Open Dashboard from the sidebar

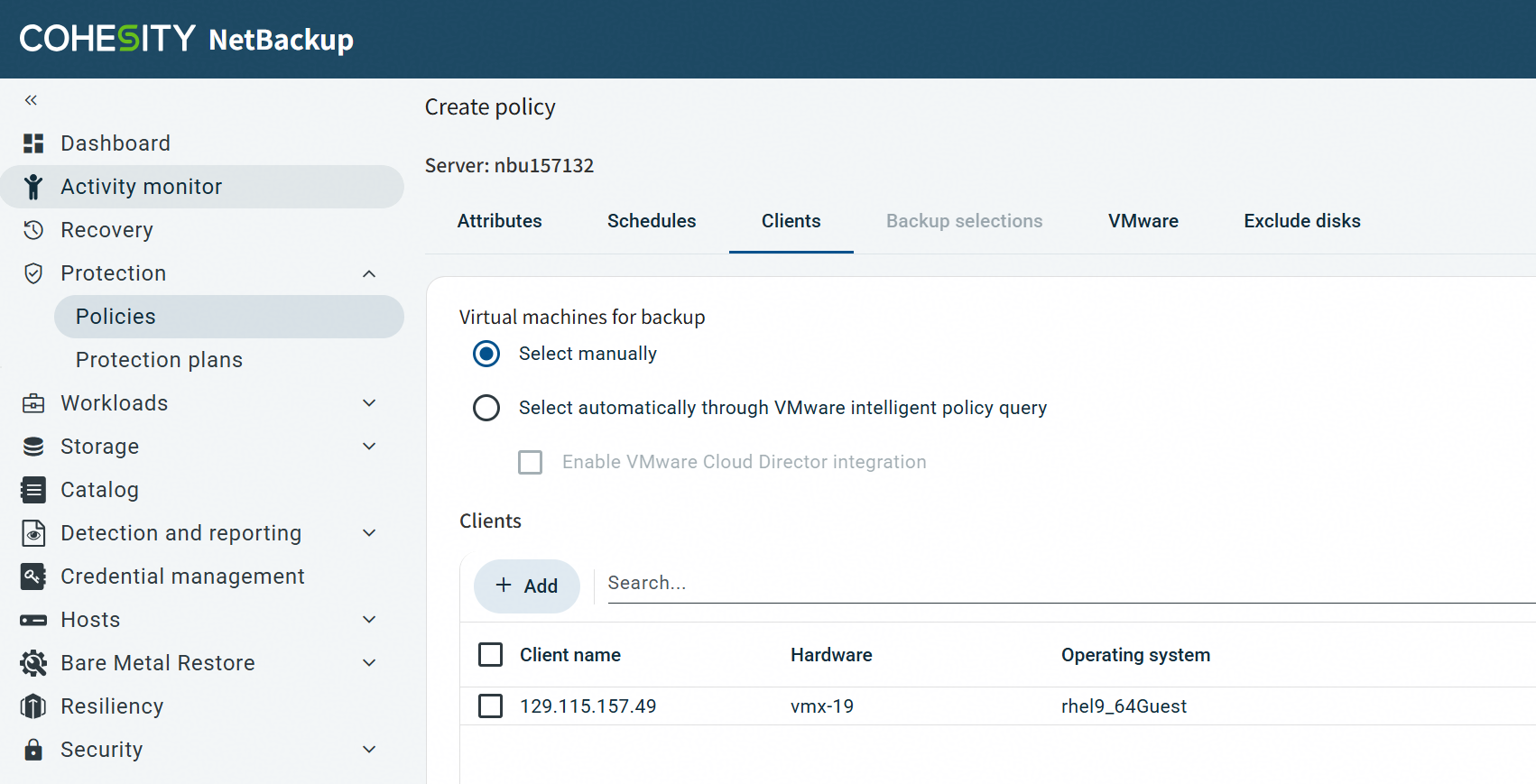(116, 143)
